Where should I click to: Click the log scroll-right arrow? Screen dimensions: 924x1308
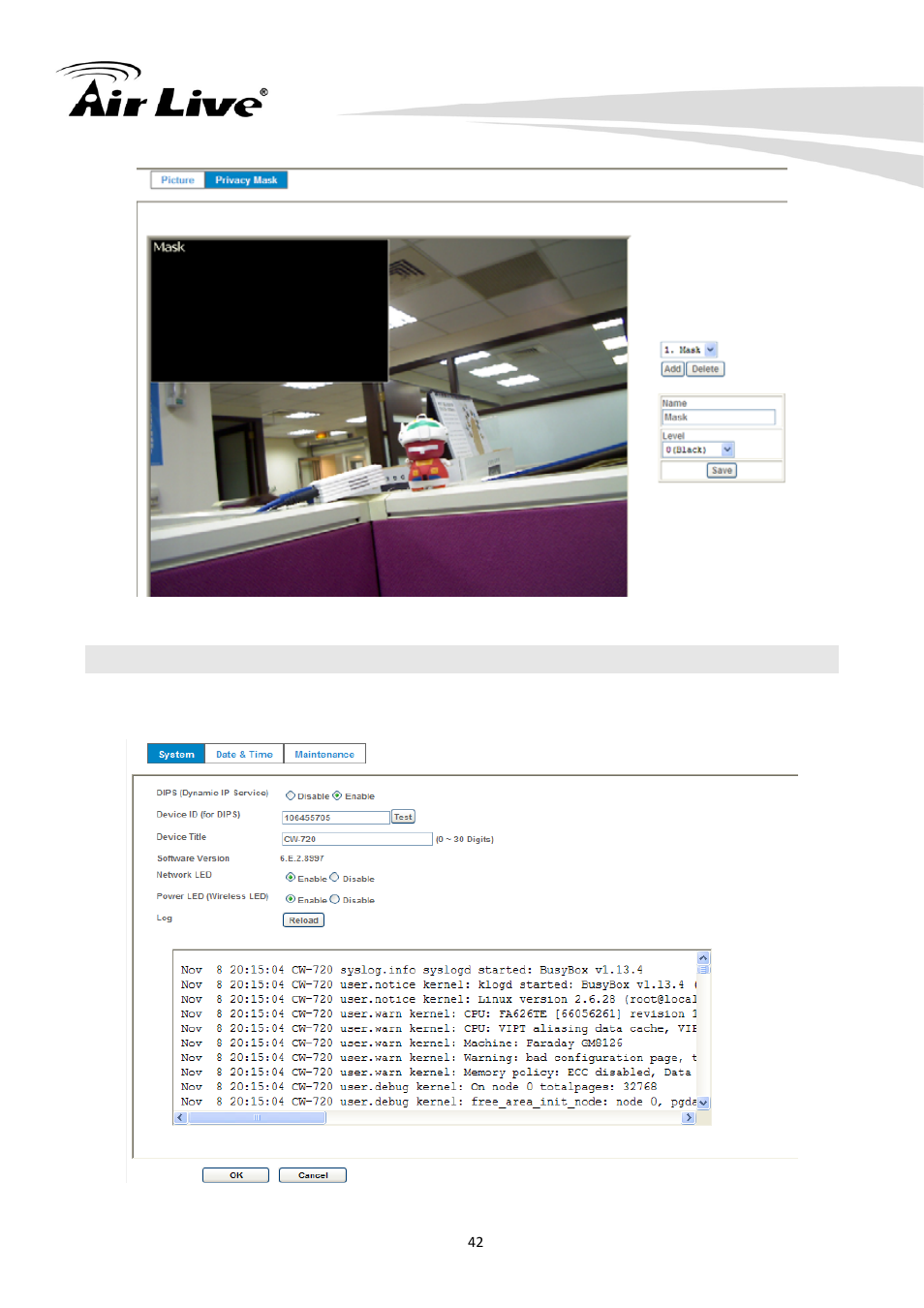pyautogui.click(x=689, y=1117)
